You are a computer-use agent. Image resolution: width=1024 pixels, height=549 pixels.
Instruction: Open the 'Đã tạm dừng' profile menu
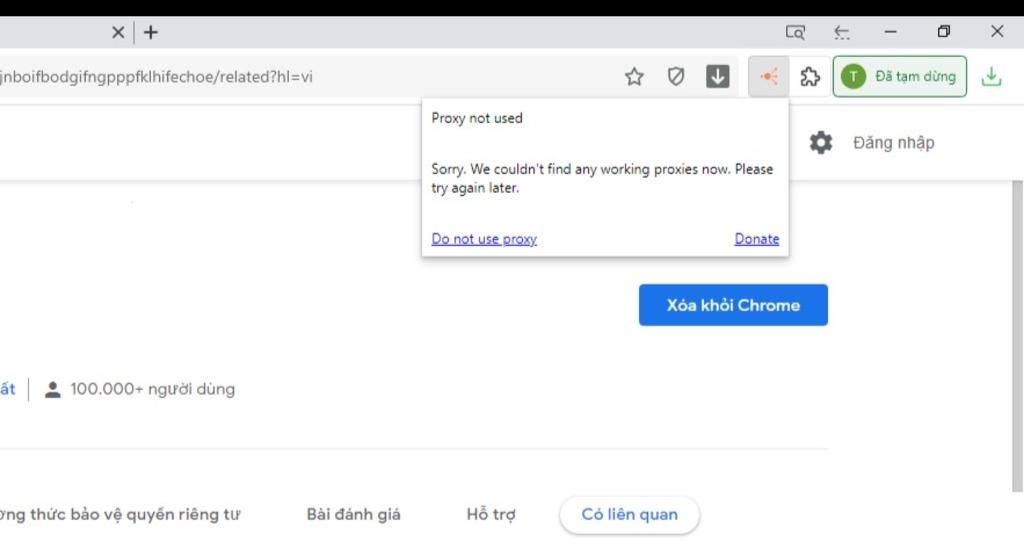(x=900, y=76)
